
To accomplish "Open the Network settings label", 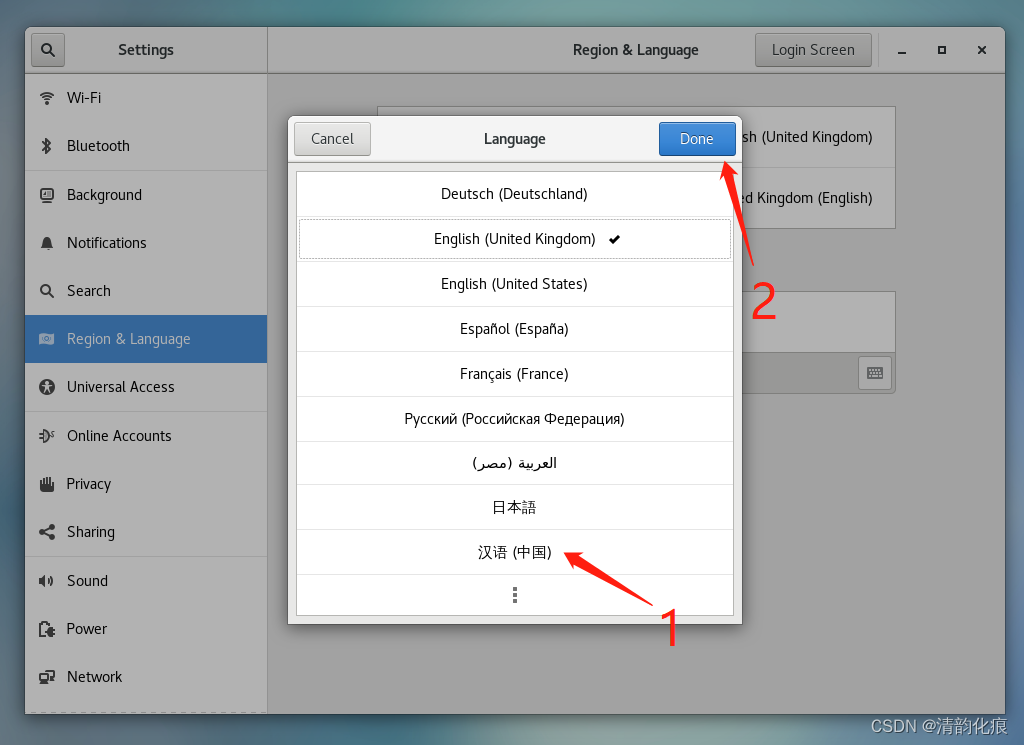I will (x=94, y=677).
